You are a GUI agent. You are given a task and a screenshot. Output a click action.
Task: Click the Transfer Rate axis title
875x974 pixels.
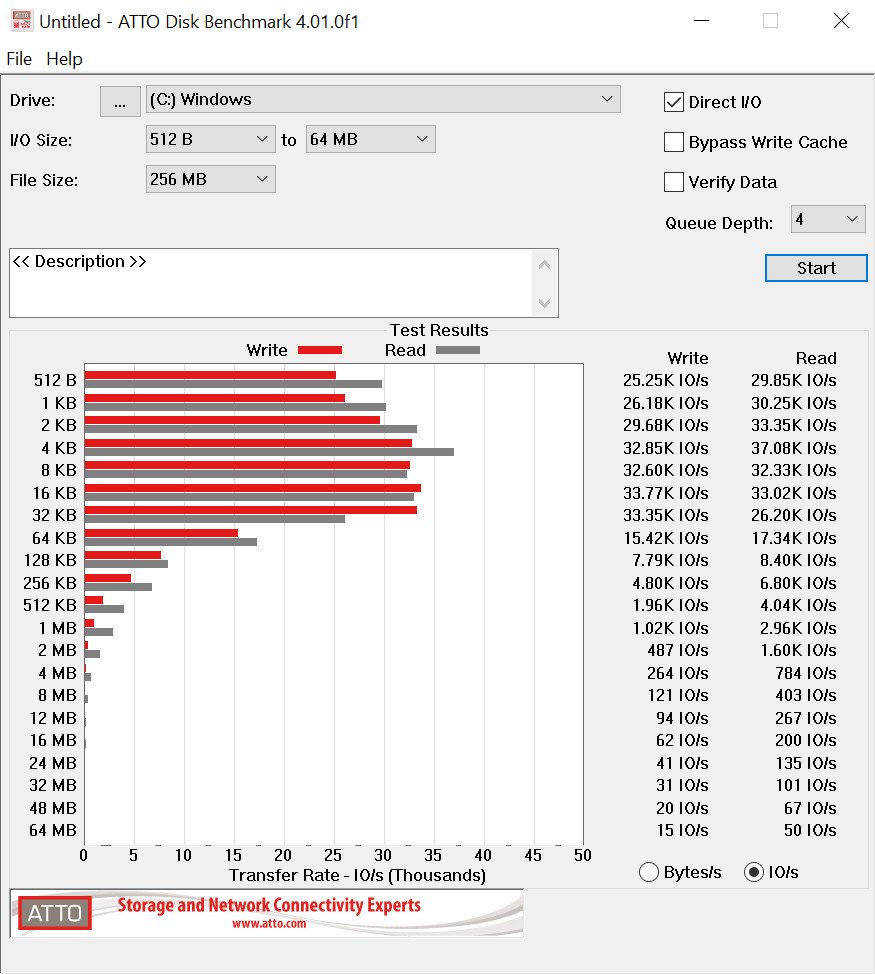[357, 875]
